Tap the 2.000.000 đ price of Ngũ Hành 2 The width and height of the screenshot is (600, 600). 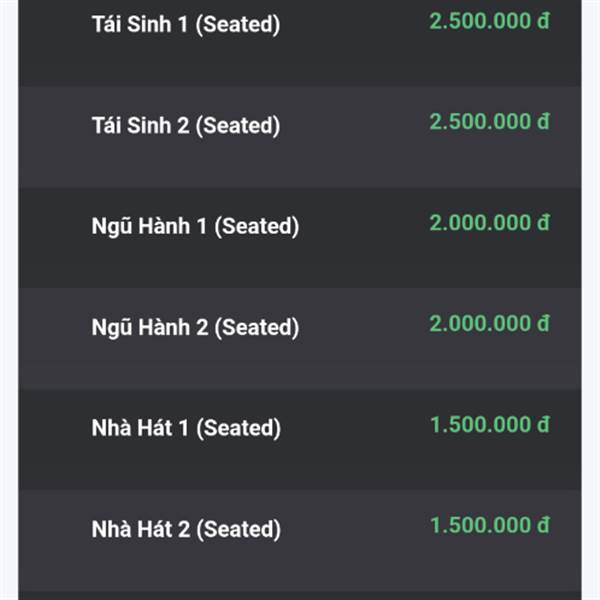coord(490,324)
